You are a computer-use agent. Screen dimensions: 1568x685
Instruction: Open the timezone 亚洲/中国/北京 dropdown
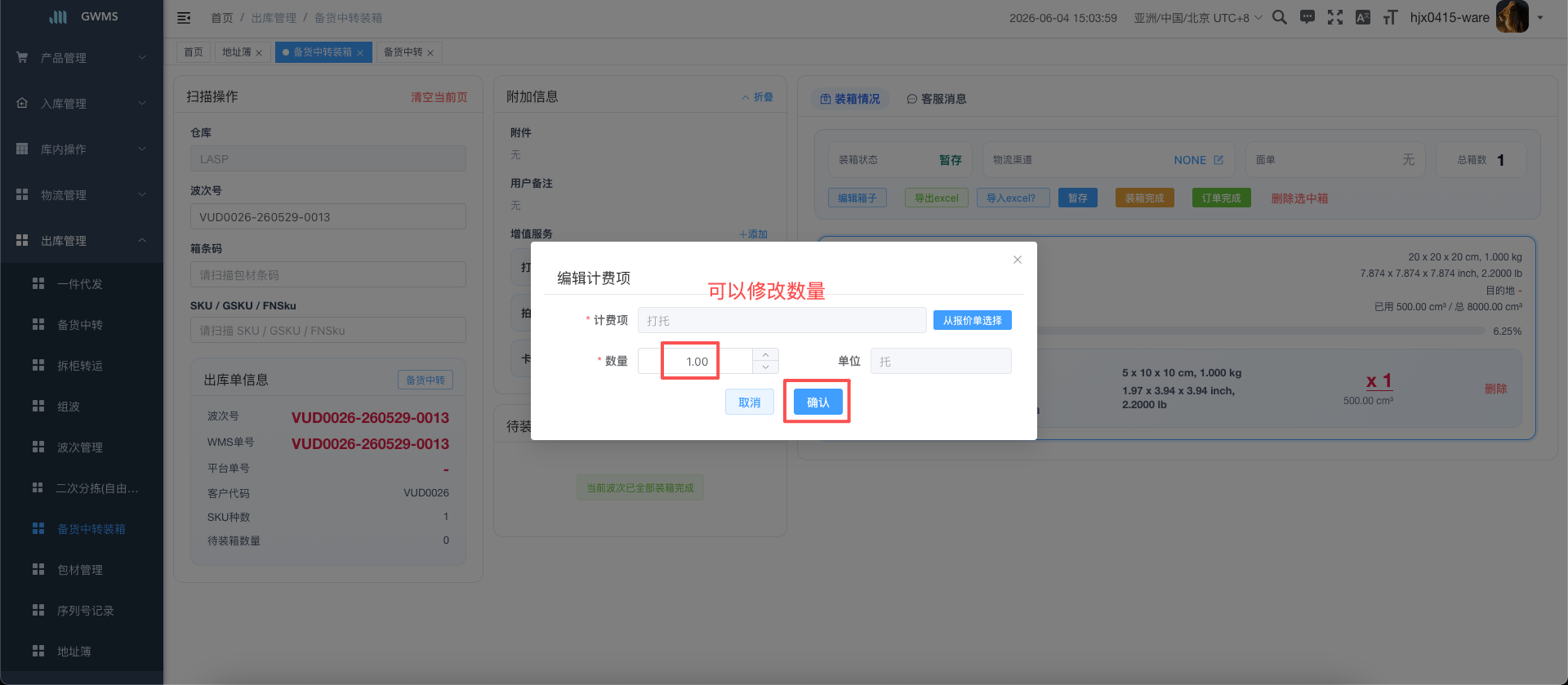pyautogui.click(x=1197, y=18)
